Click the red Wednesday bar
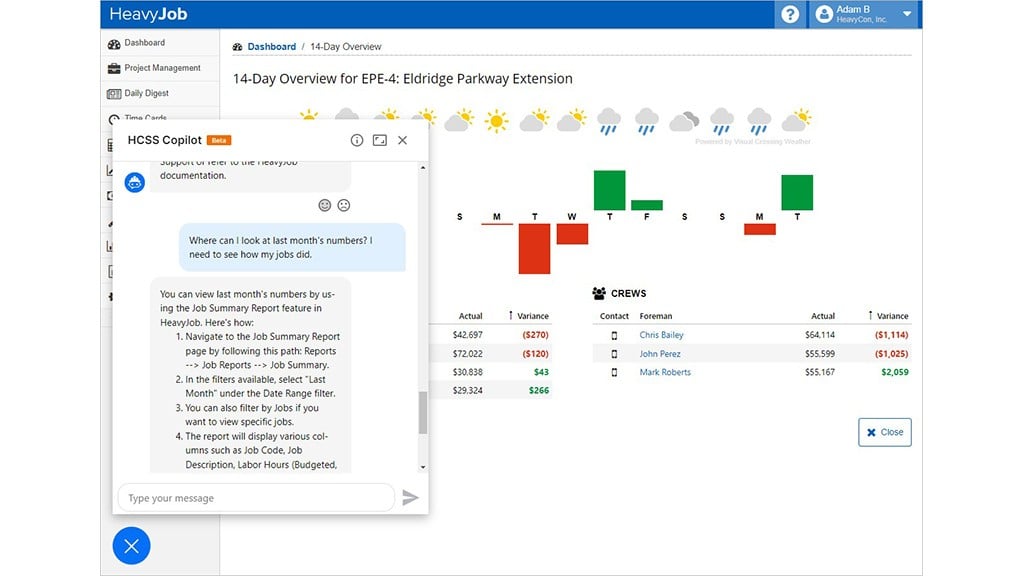 [x=572, y=234]
